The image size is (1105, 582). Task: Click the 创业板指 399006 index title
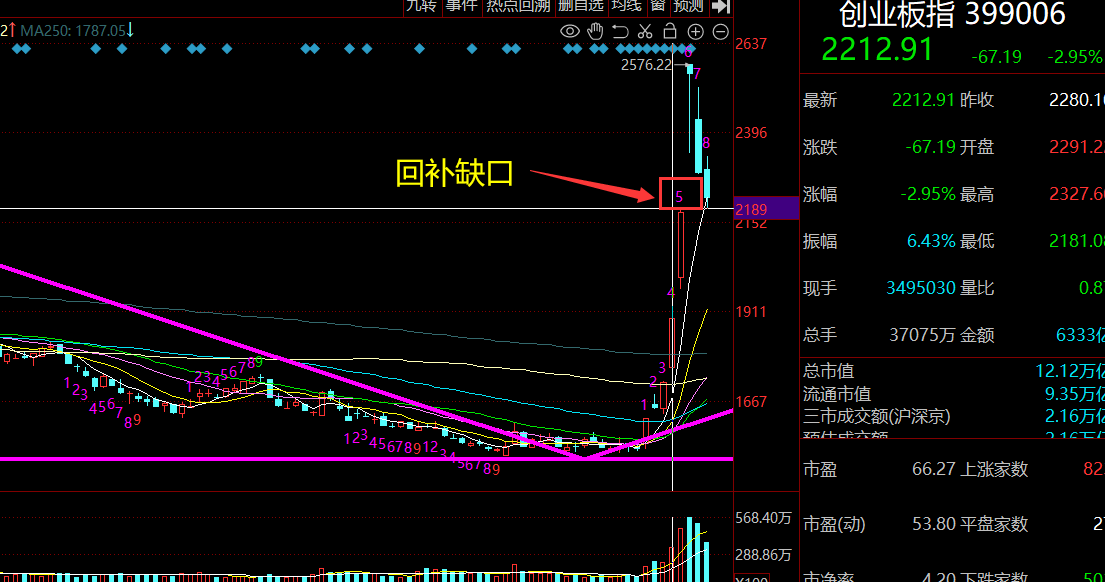coord(951,15)
